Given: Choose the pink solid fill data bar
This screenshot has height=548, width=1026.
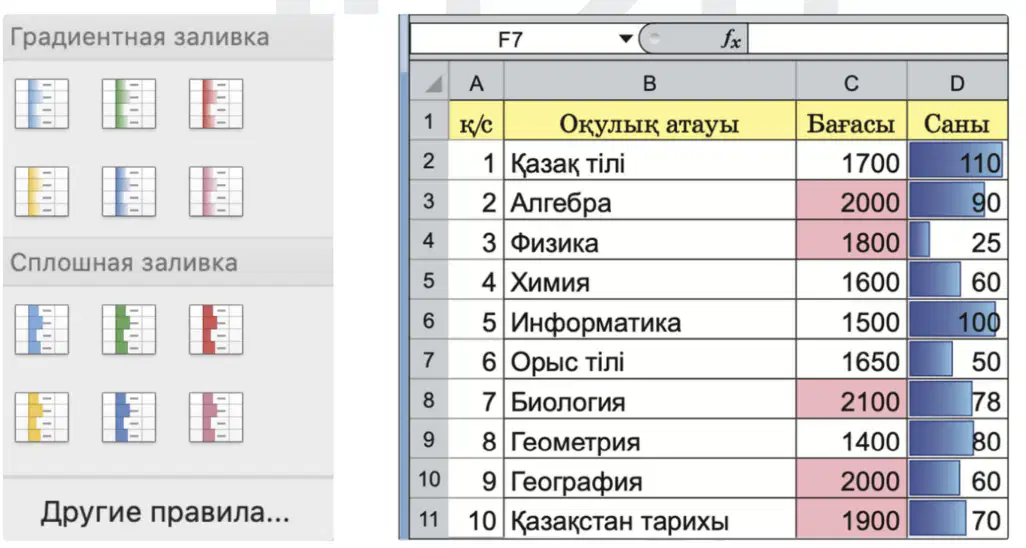Looking at the screenshot, I should (216, 417).
